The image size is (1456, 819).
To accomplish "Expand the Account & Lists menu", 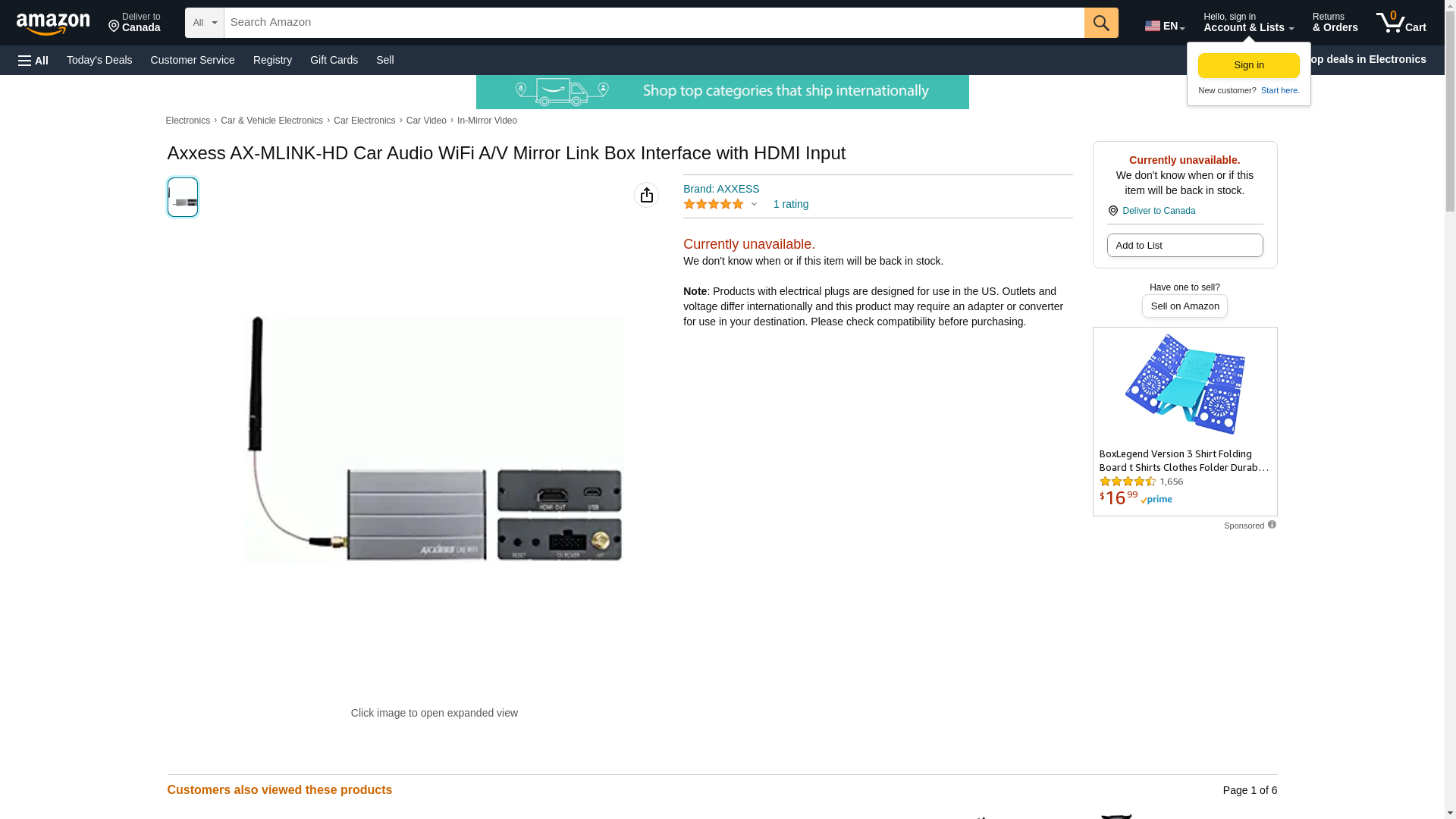I will [1248, 23].
